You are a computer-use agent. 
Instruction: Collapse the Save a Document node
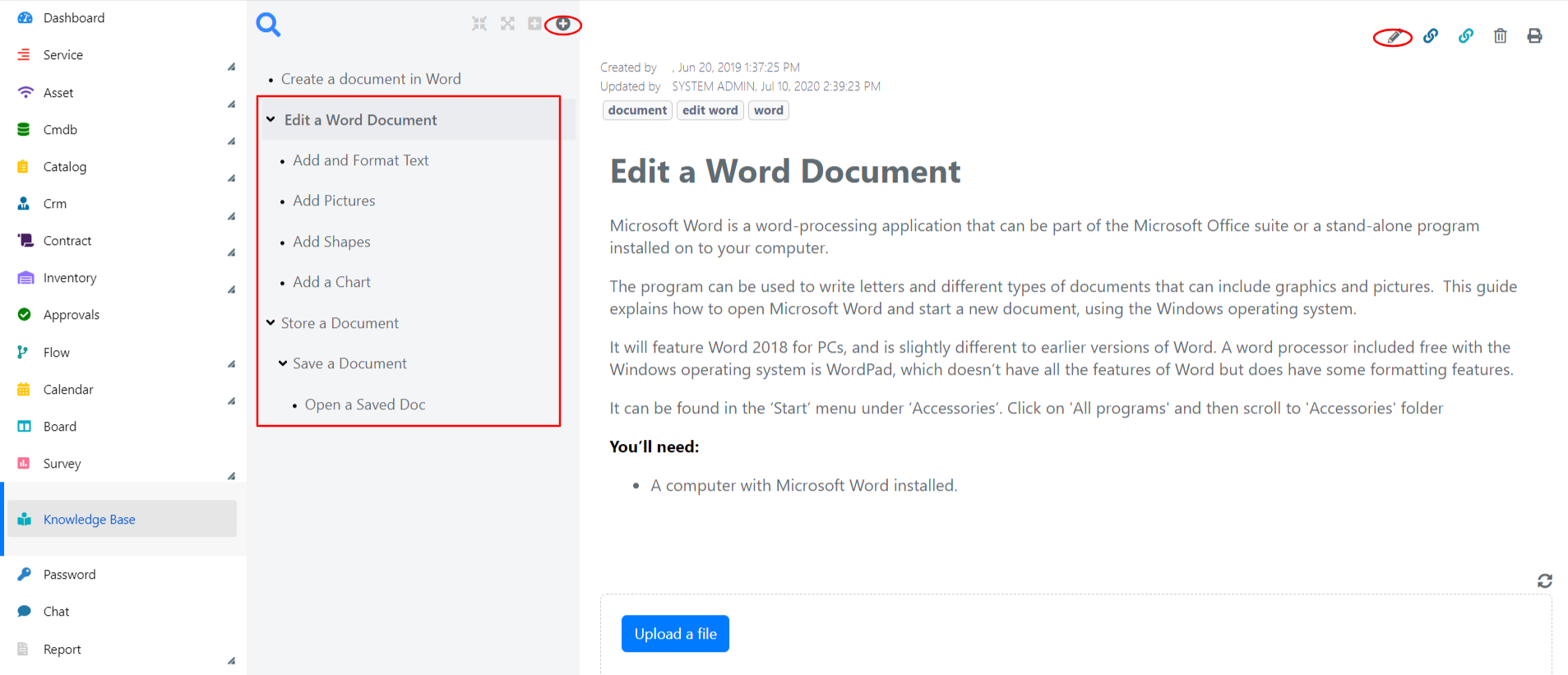[283, 363]
